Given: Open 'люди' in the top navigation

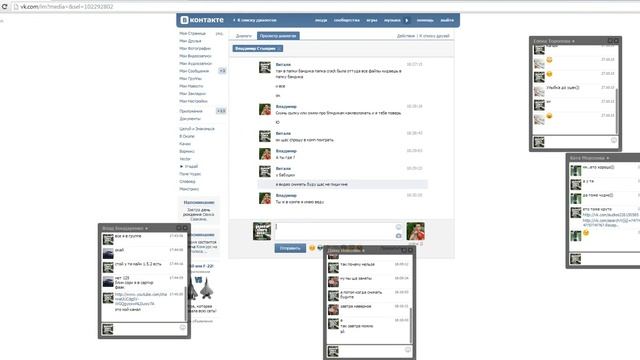Looking at the screenshot, I should tap(321, 20).
